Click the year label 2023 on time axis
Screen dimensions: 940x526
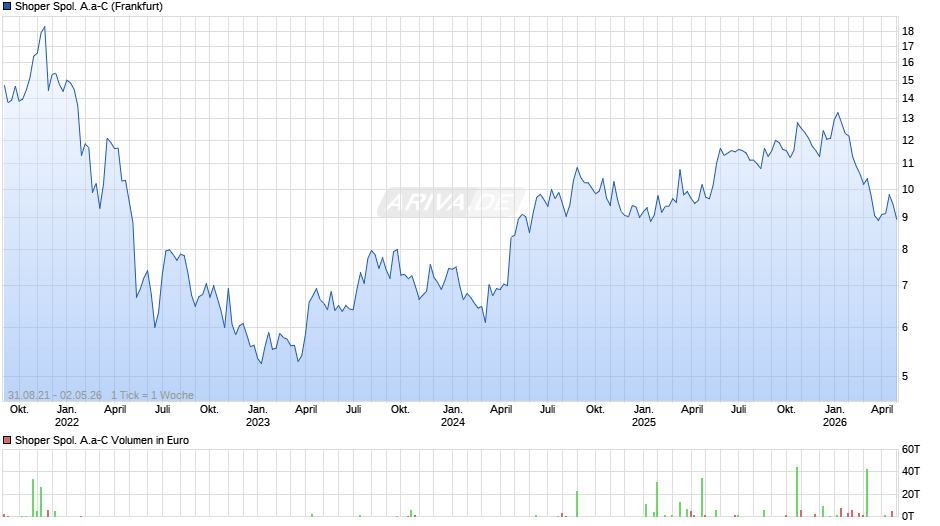[258, 422]
